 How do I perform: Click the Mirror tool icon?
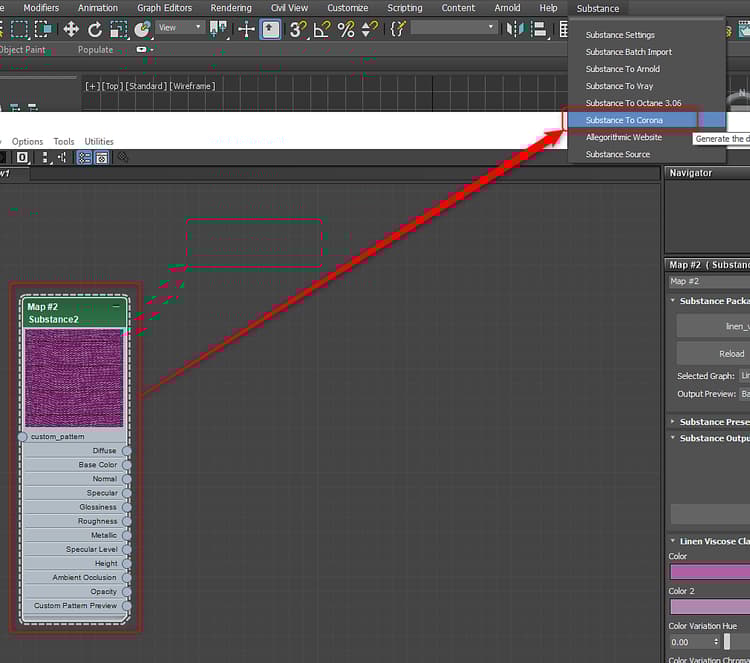point(515,29)
